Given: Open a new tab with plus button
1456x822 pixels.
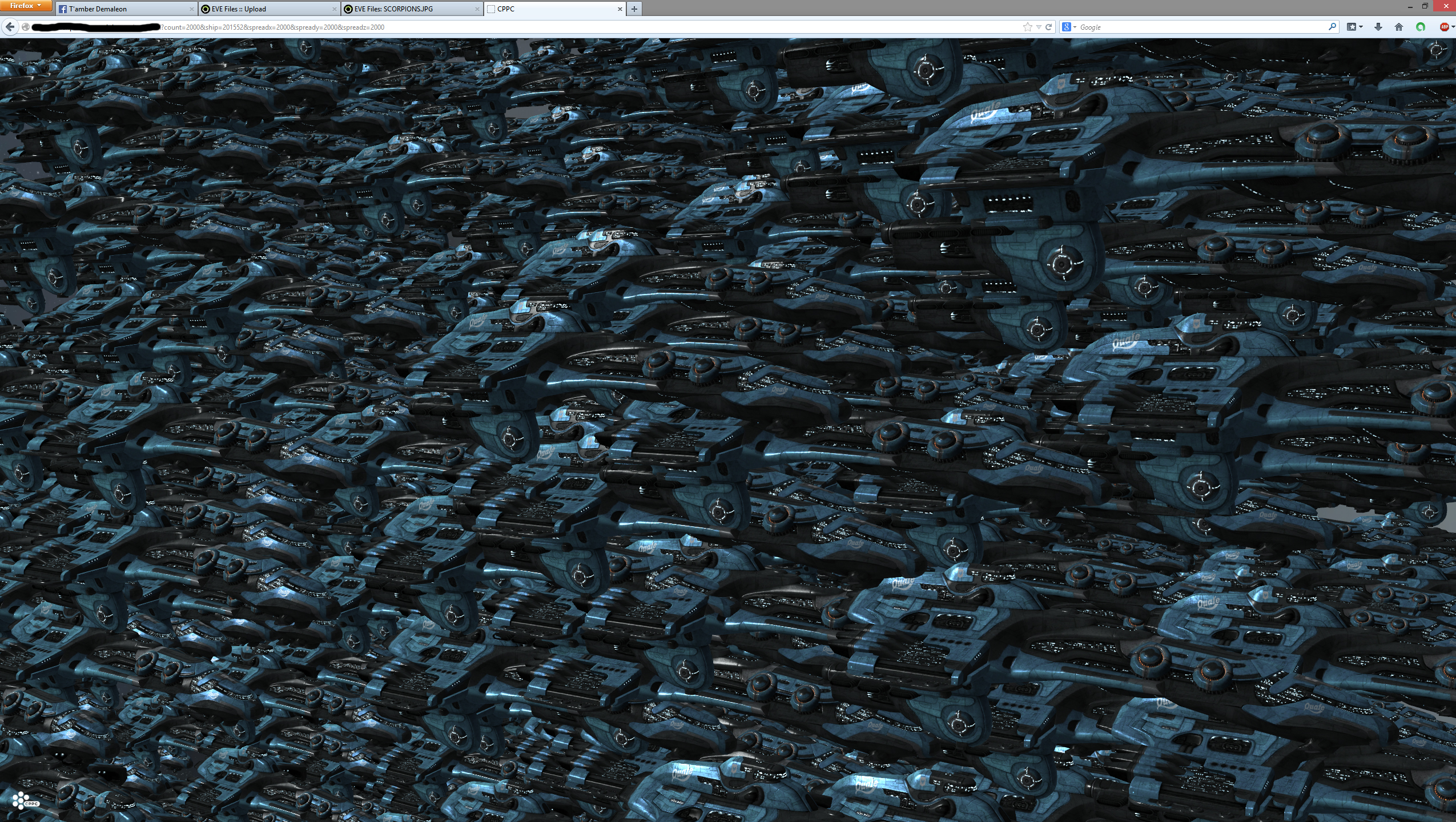Looking at the screenshot, I should click(x=634, y=9).
